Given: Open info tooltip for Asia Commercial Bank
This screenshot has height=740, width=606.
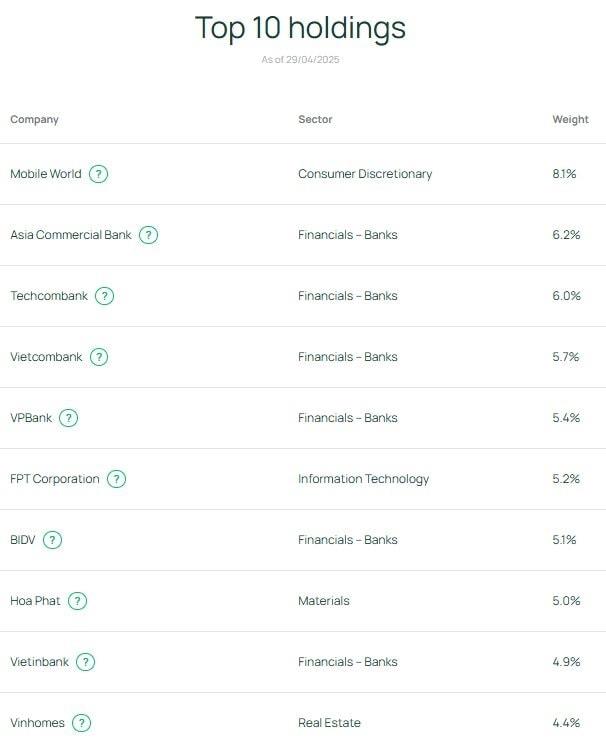Looking at the screenshot, I should coord(148,235).
